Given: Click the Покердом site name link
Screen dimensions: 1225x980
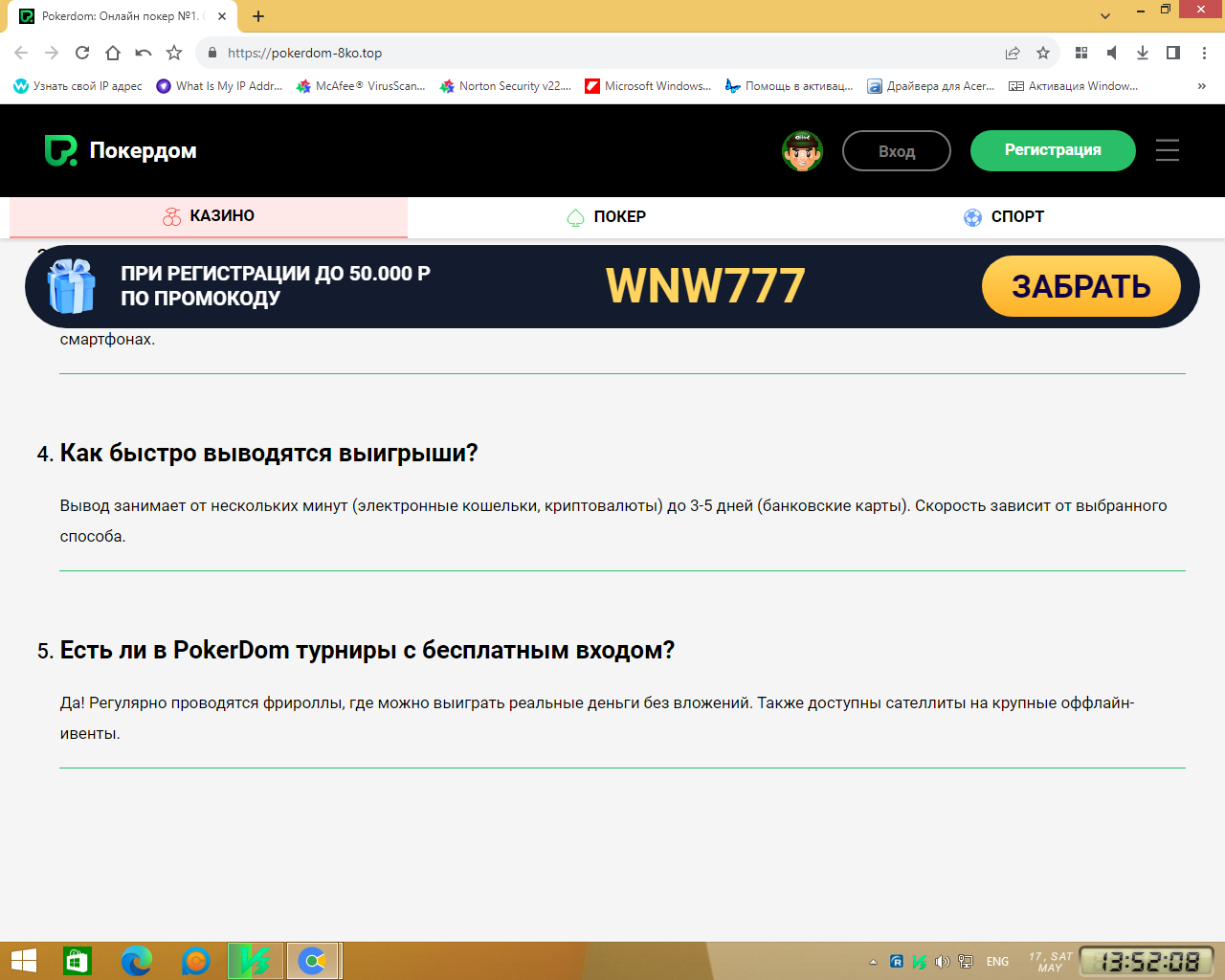Looking at the screenshot, I should [144, 150].
